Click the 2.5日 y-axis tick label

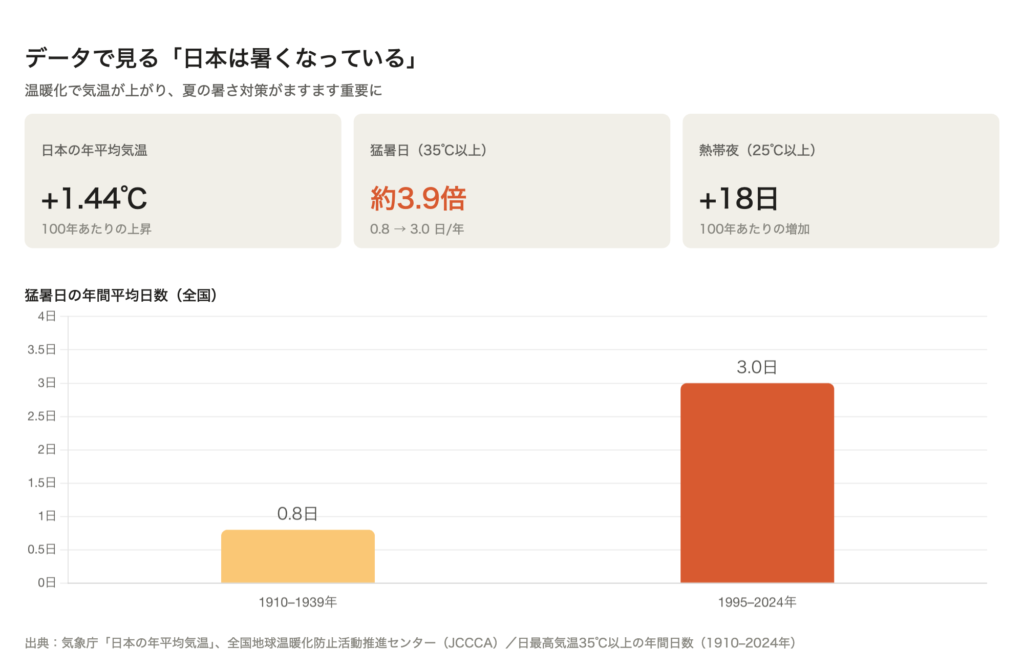[x=42, y=416]
